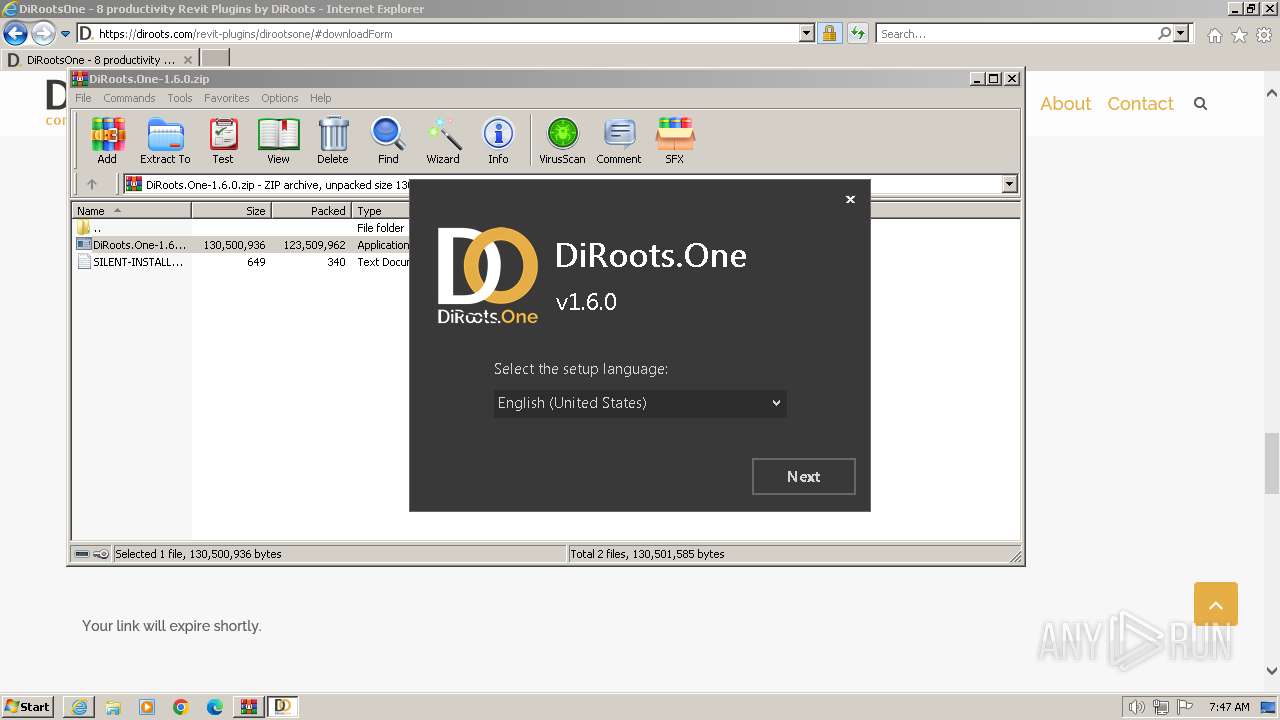Show archive Info
This screenshot has width=1280, height=720.
pyautogui.click(x=498, y=140)
